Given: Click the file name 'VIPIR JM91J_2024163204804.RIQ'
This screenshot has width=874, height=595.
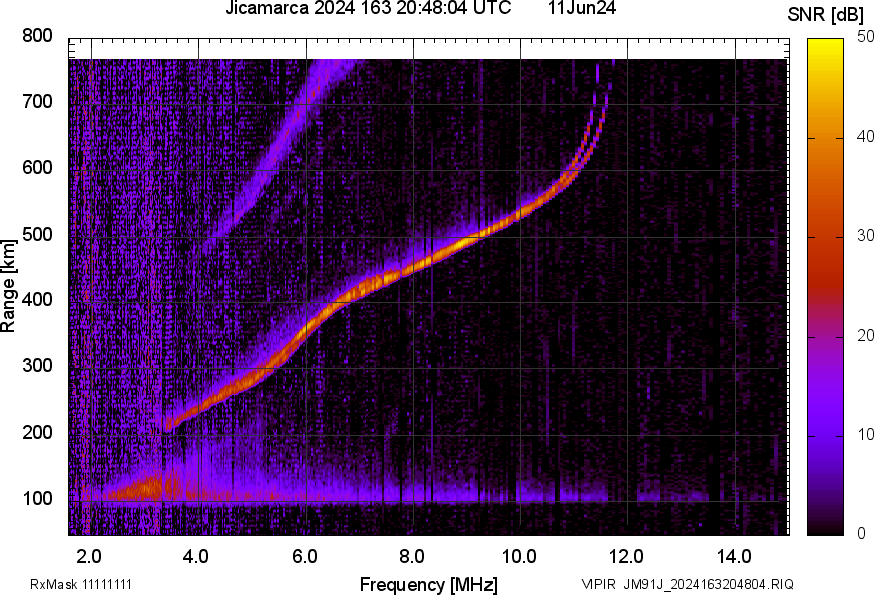Looking at the screenshot, I should [687, 584].
